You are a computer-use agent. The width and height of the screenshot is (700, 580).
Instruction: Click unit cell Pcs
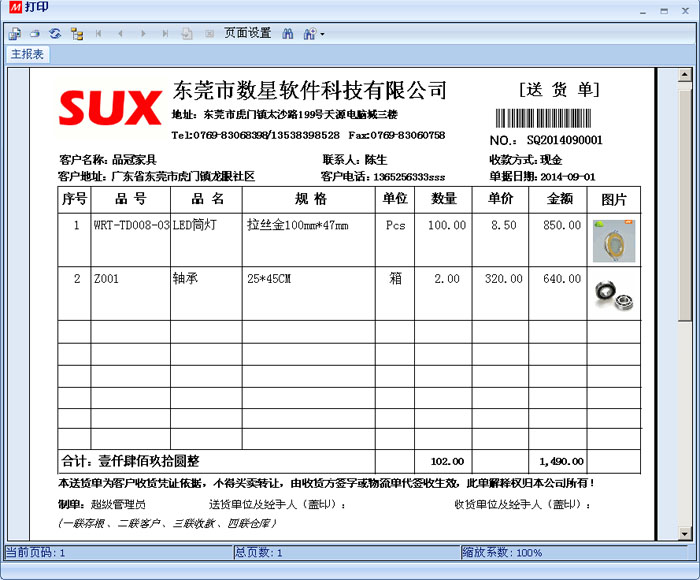[x=396, y=225]
